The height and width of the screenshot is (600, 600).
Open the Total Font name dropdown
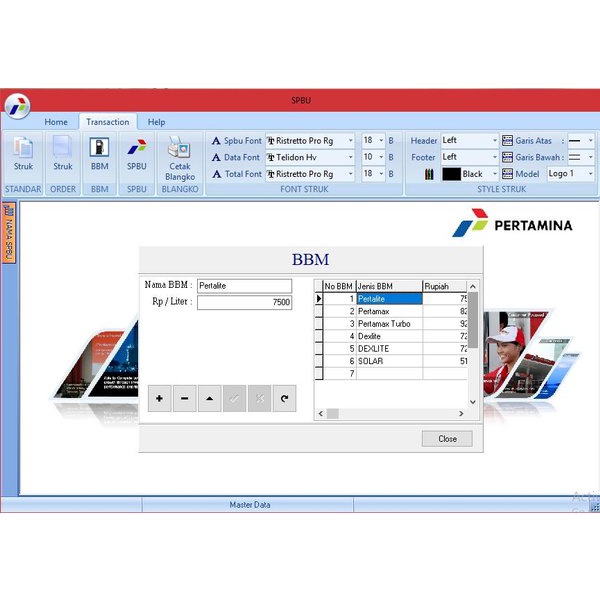[350, 174]
